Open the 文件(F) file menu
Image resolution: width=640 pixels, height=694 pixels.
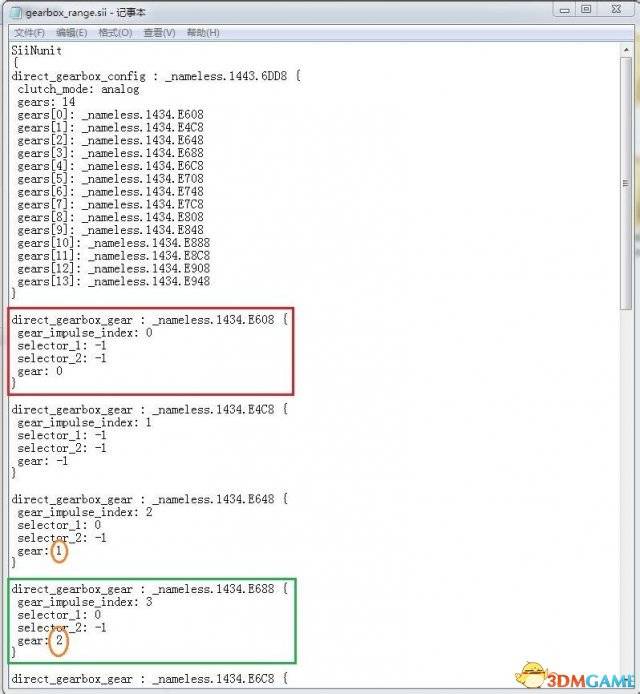(x=29, y=33)
